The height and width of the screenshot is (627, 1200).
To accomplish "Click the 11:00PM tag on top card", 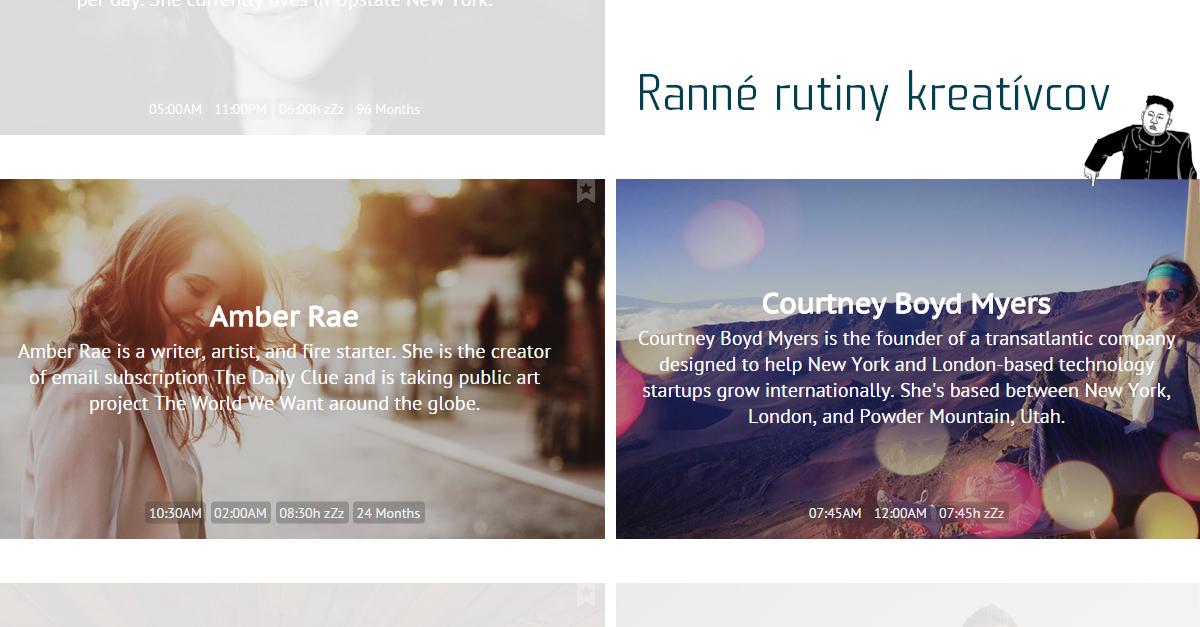I will [x=240, y=109].
